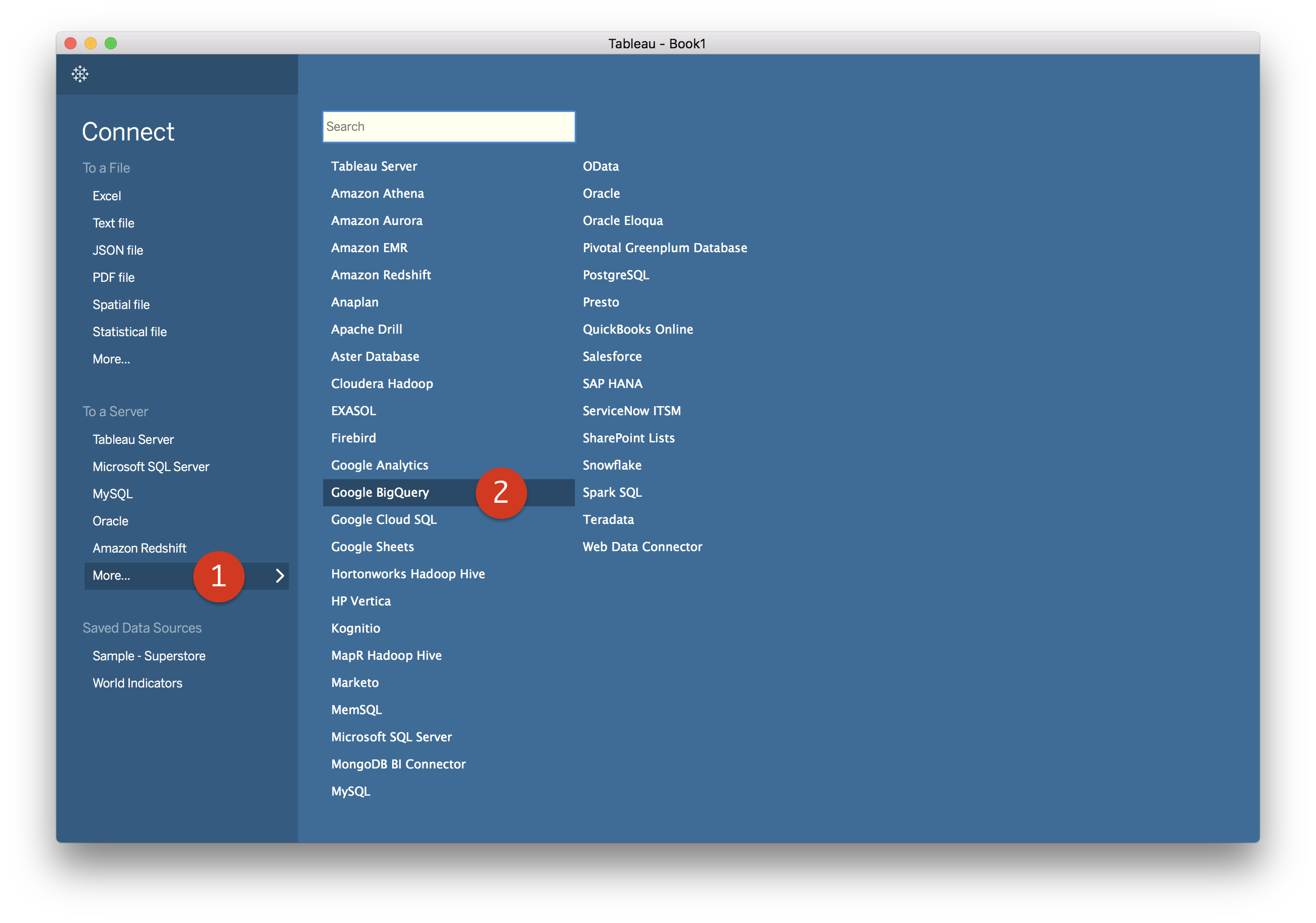1316x923 pixels.
Task: Pick Salesforce connector
Action: click(612, 357)
